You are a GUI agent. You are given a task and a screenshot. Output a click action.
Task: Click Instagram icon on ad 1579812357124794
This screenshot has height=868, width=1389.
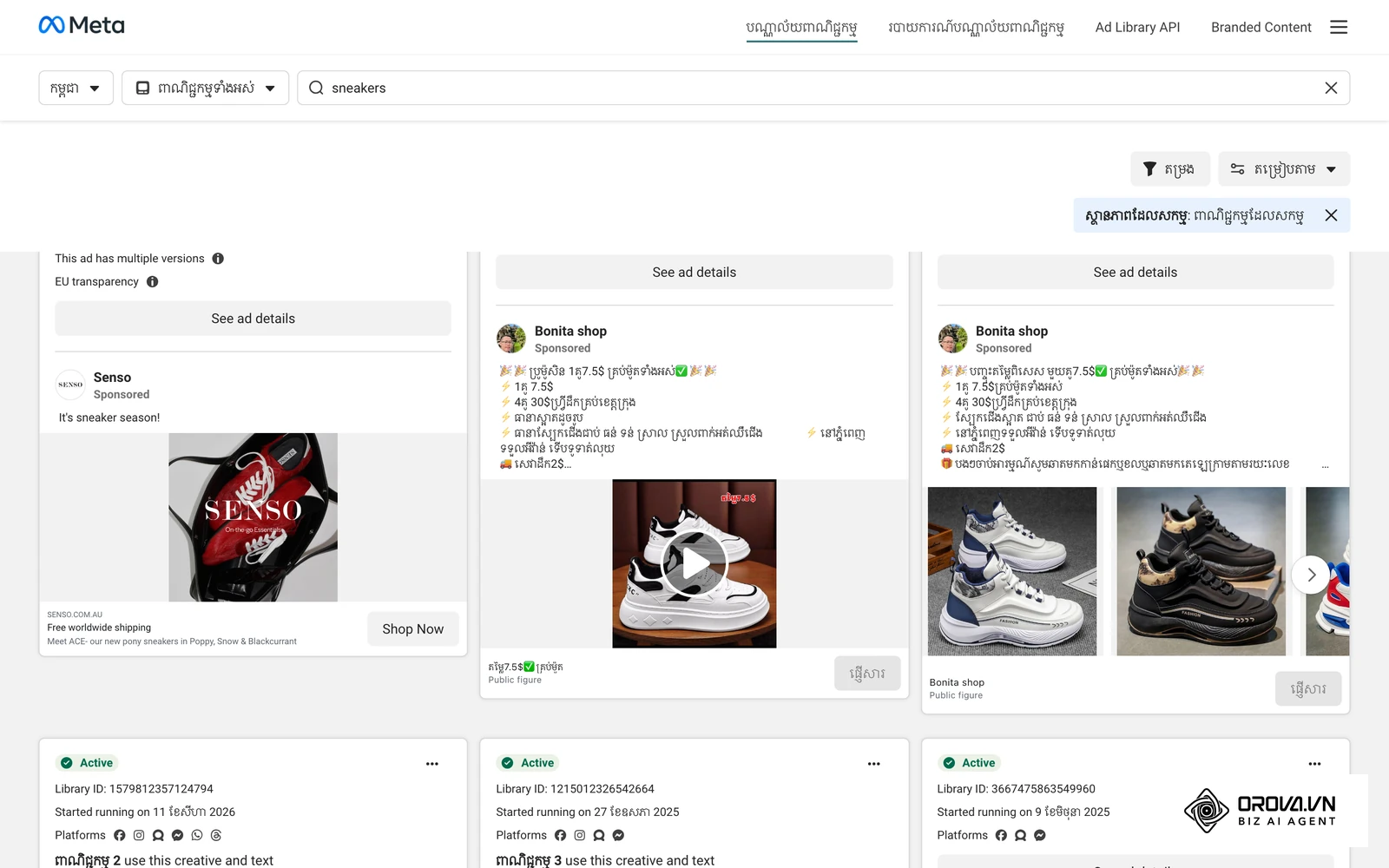139,835
